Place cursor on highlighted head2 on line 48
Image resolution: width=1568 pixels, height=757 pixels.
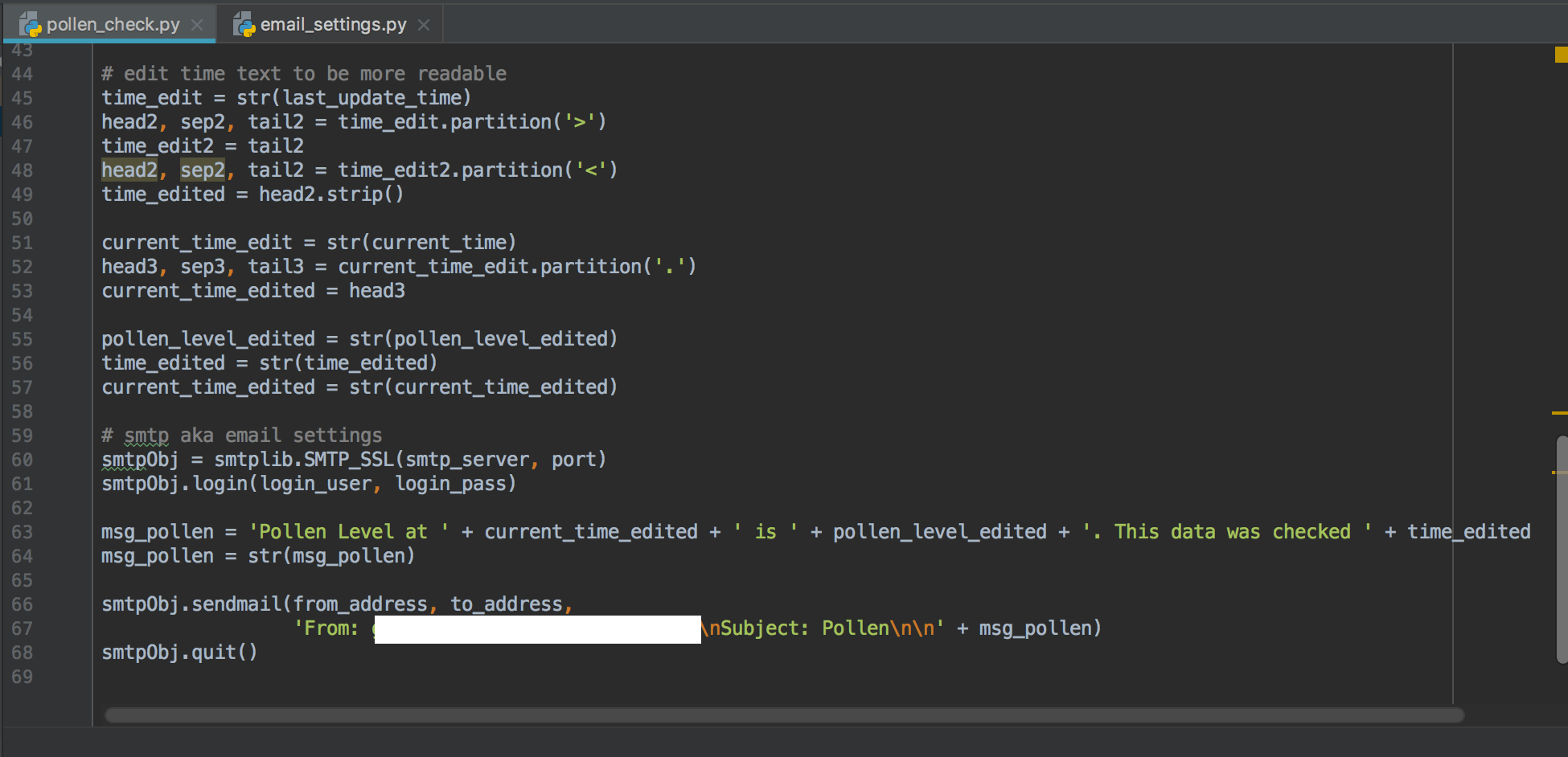pos(129,170)
